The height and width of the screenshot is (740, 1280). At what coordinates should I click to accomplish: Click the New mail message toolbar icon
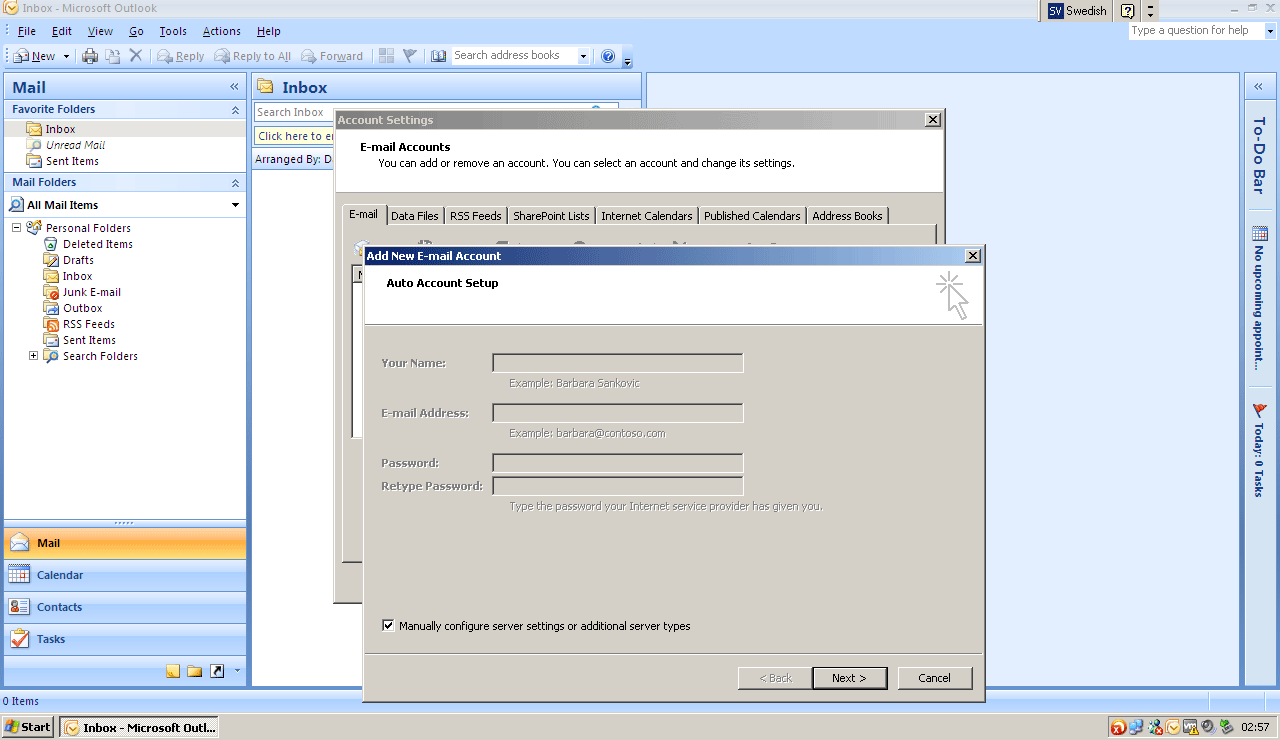point(20,56)
